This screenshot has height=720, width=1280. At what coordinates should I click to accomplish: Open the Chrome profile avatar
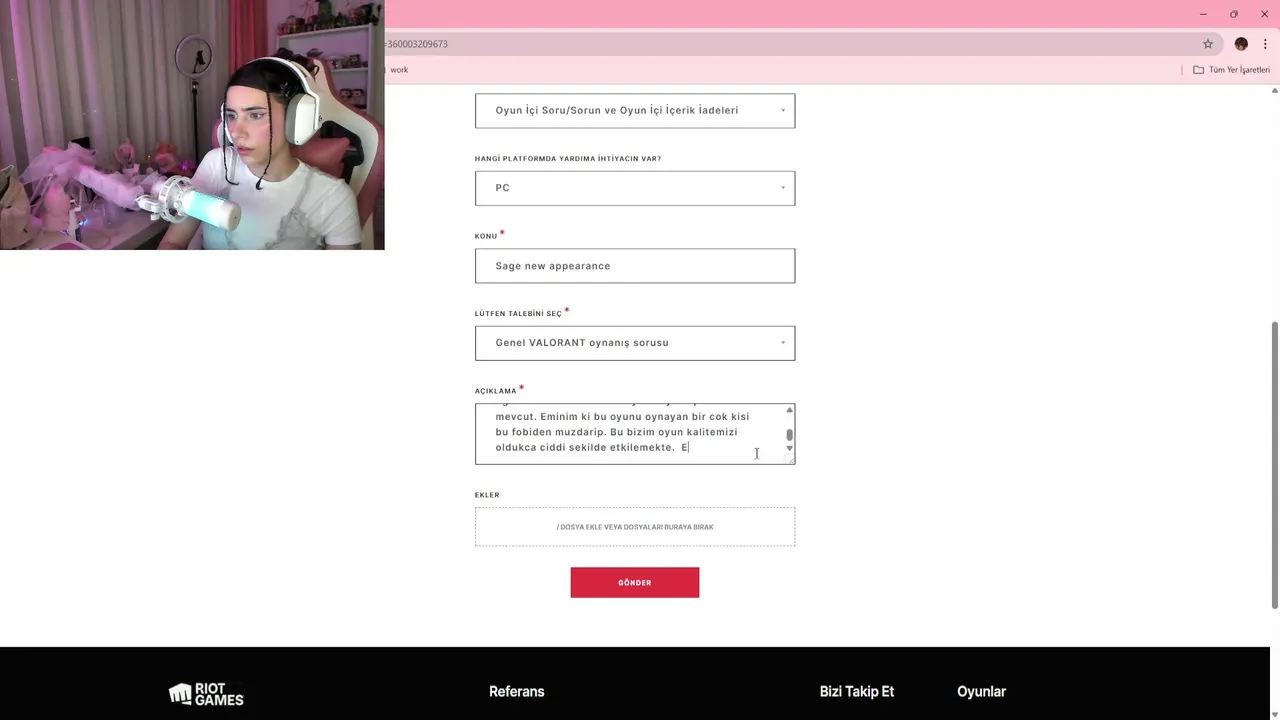point(1241,44)
